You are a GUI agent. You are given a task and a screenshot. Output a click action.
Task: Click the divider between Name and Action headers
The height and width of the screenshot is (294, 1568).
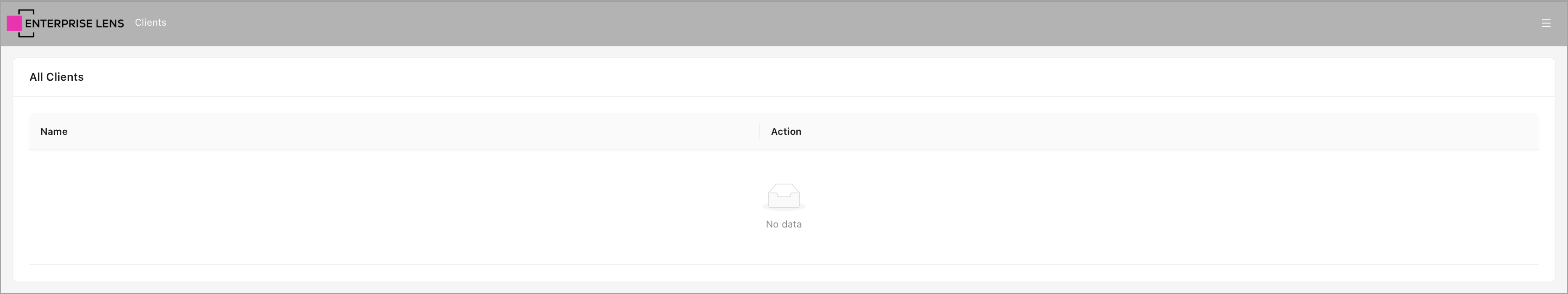(760, 131)
